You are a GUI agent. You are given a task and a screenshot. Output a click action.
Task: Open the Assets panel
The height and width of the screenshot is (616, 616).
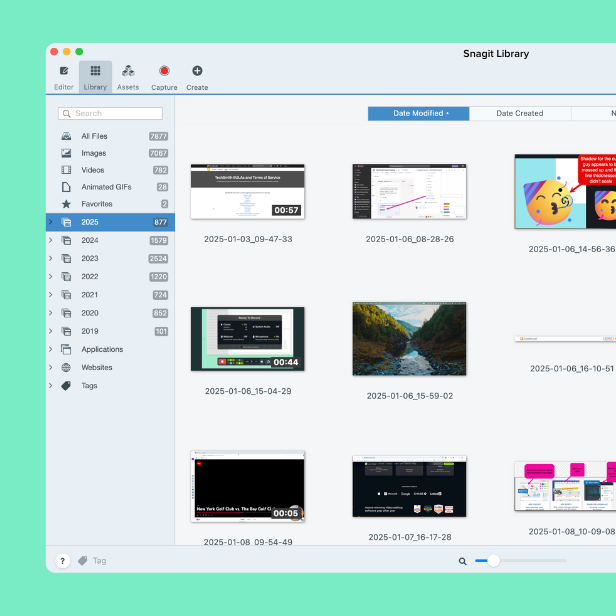[x=128, y=77]
